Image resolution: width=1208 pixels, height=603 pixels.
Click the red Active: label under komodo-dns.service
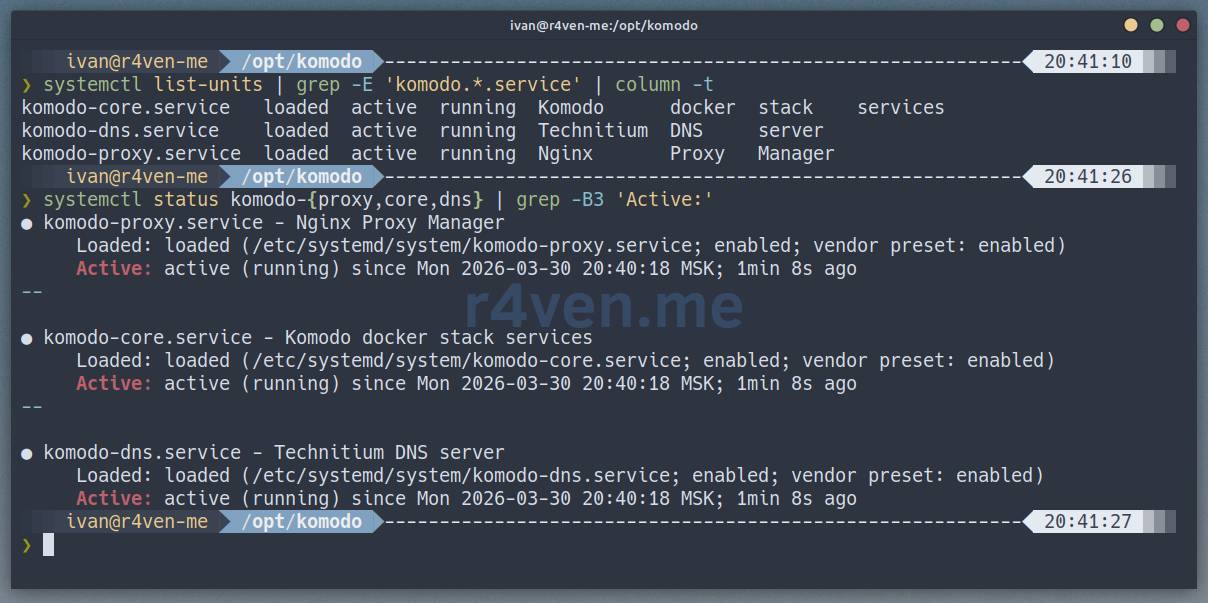[114, 499]
